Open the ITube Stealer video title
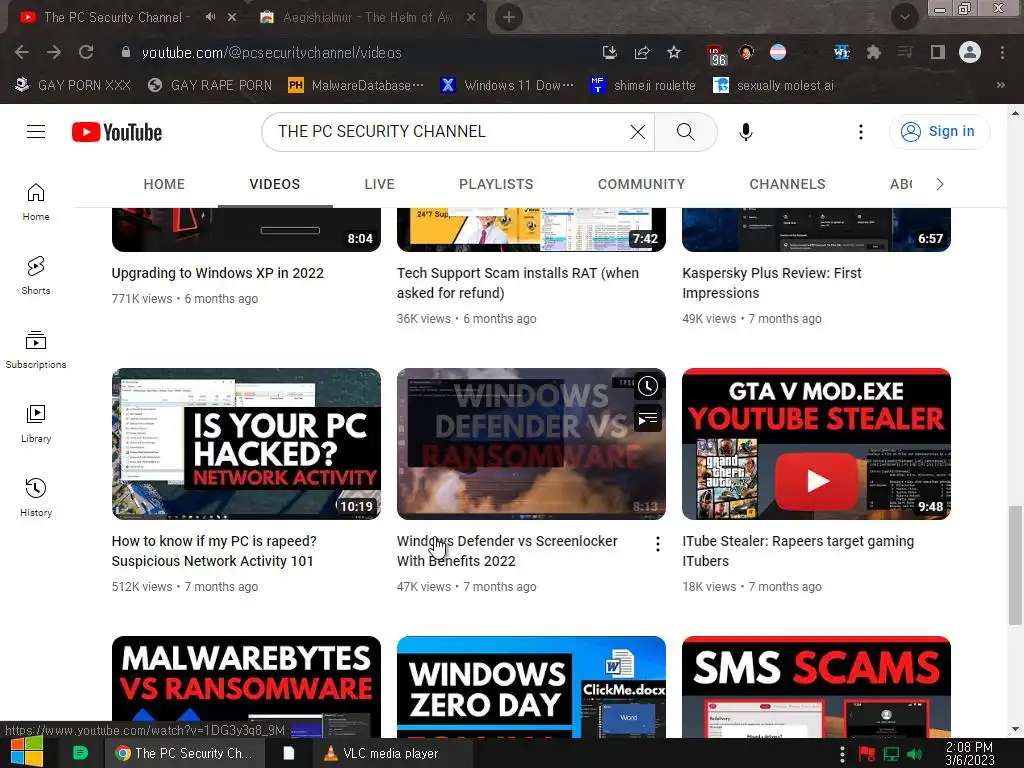The width and height of the screenshot is (1024, 768). [798, 551]
